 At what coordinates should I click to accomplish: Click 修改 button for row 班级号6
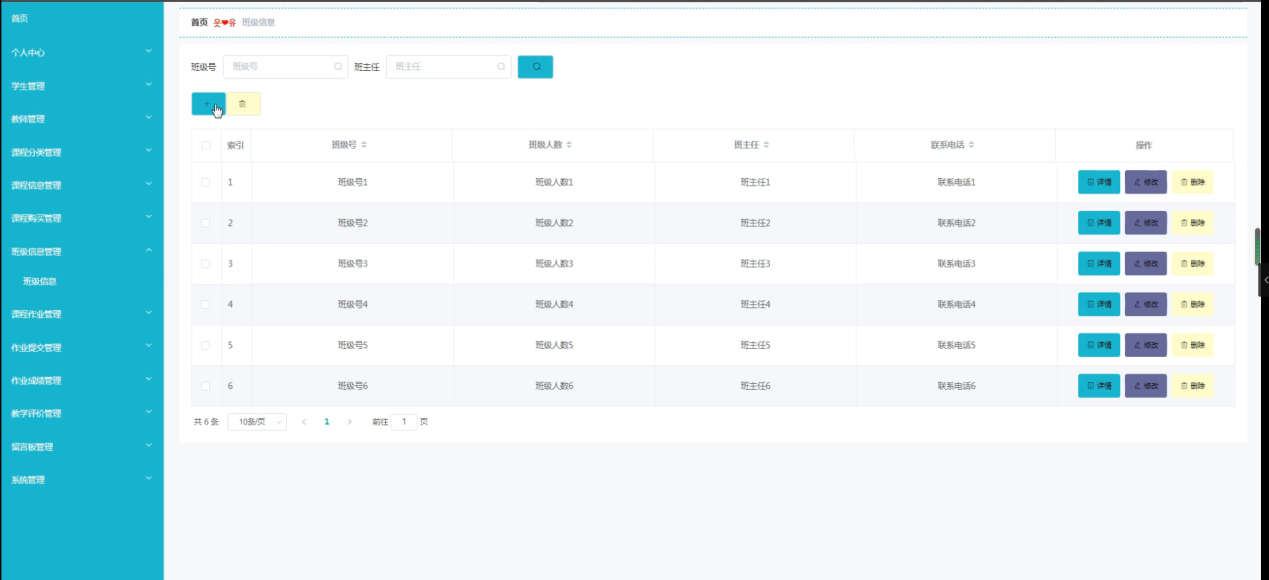click(1146, 385)
